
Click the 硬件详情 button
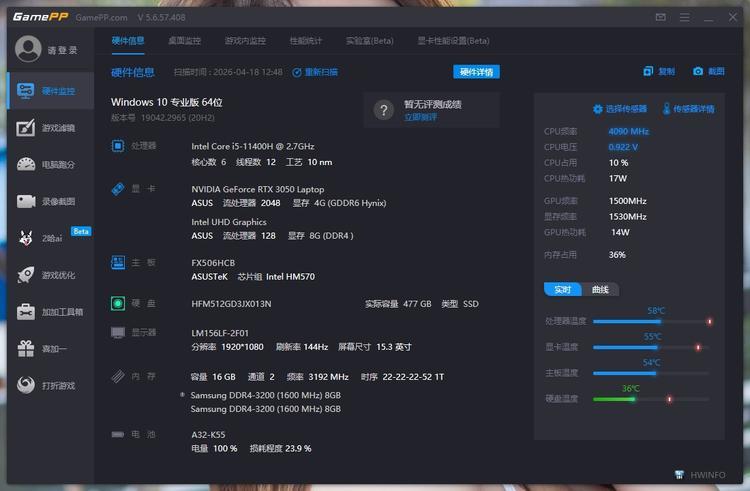pyautogui.click(x=476, y=72)
